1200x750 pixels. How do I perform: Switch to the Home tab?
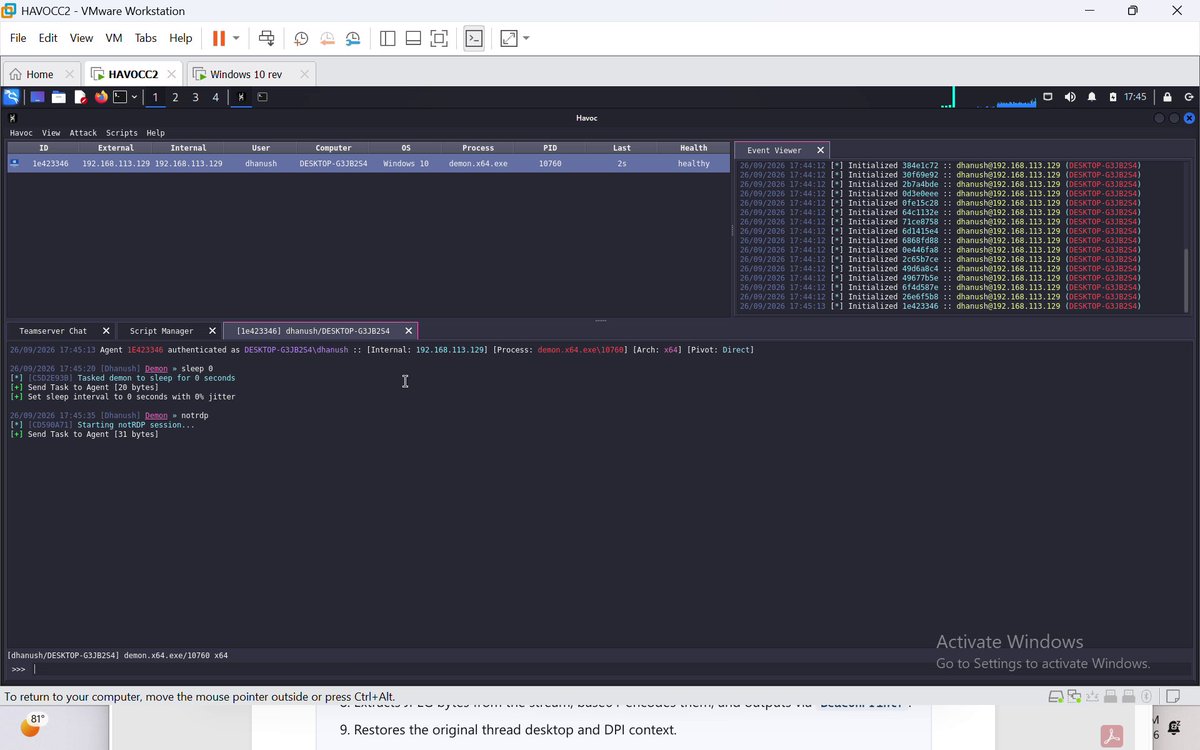click(40, 74)
